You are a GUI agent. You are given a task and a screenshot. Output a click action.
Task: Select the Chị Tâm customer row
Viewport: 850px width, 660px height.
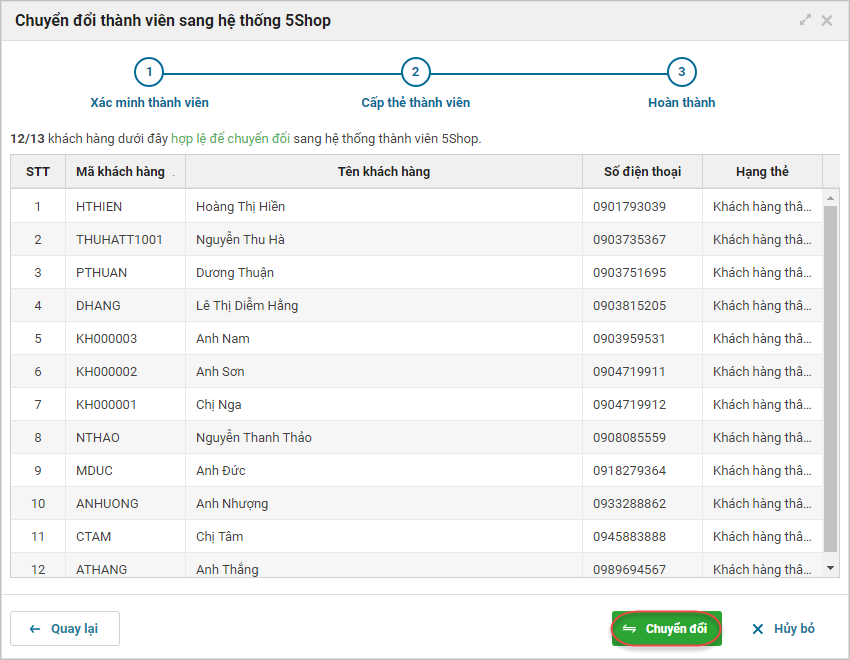[x=383, y=537]
